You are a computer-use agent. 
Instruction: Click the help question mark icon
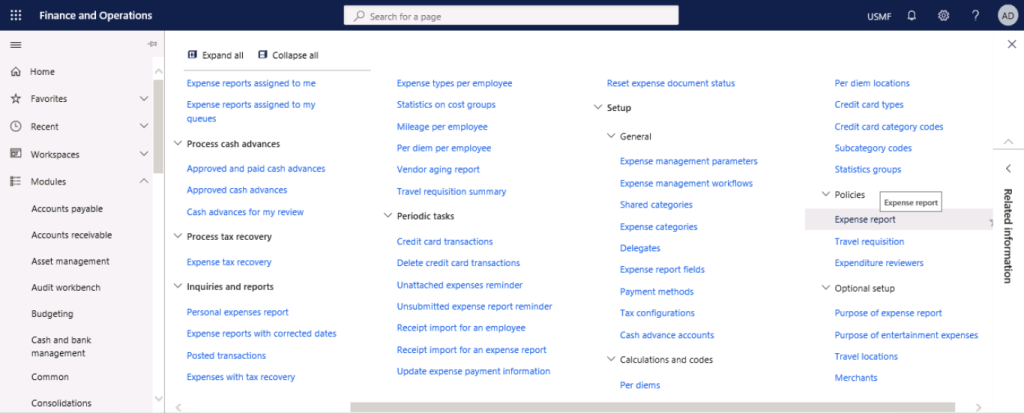click(x=975, y=16)
